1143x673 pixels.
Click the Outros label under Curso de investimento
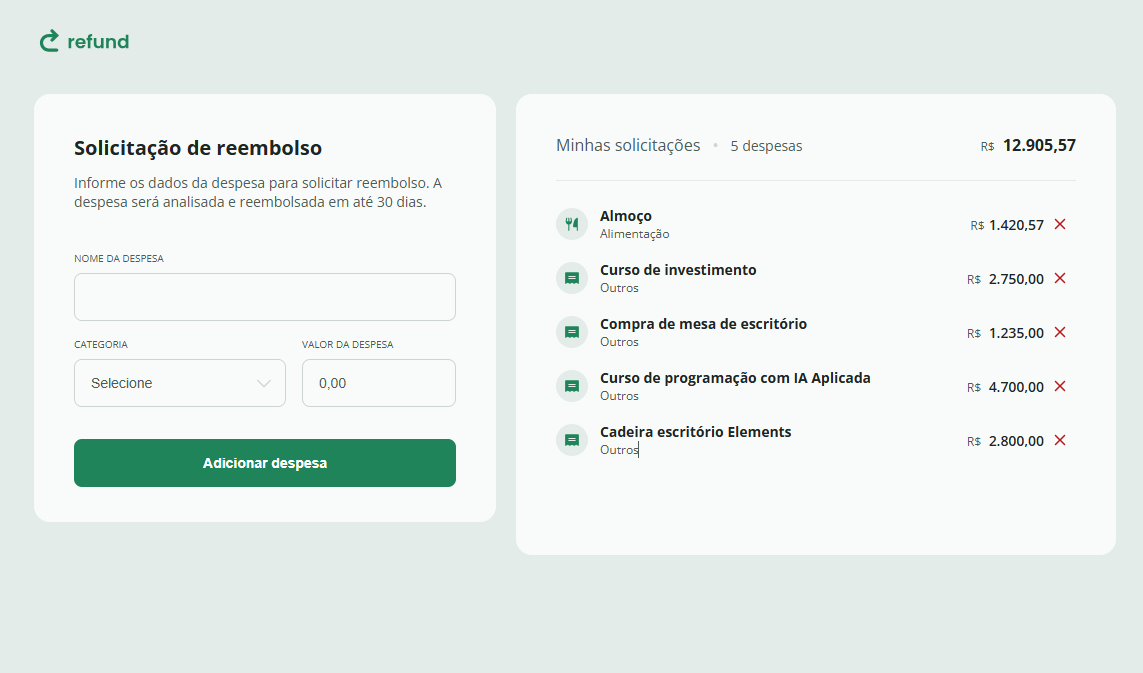click(619, 288)
